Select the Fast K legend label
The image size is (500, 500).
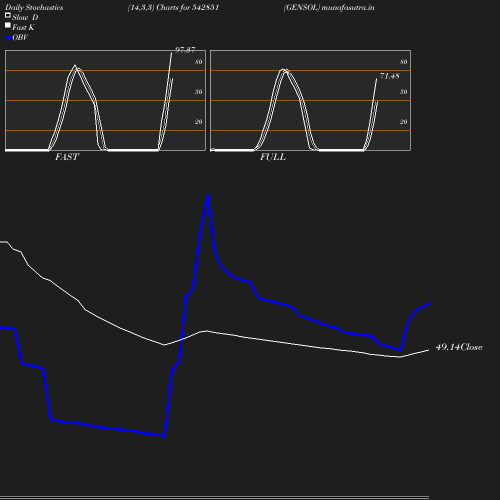click(23, 27)
